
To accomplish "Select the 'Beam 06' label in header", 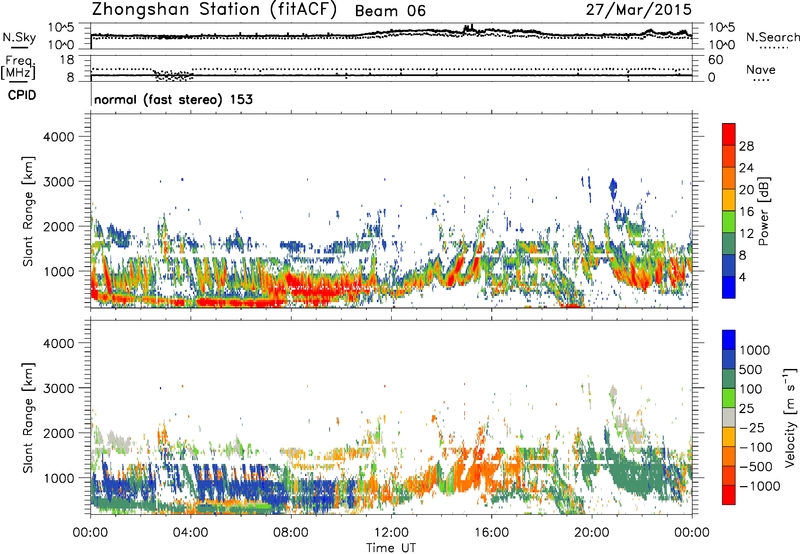I will tap(390, 11).
